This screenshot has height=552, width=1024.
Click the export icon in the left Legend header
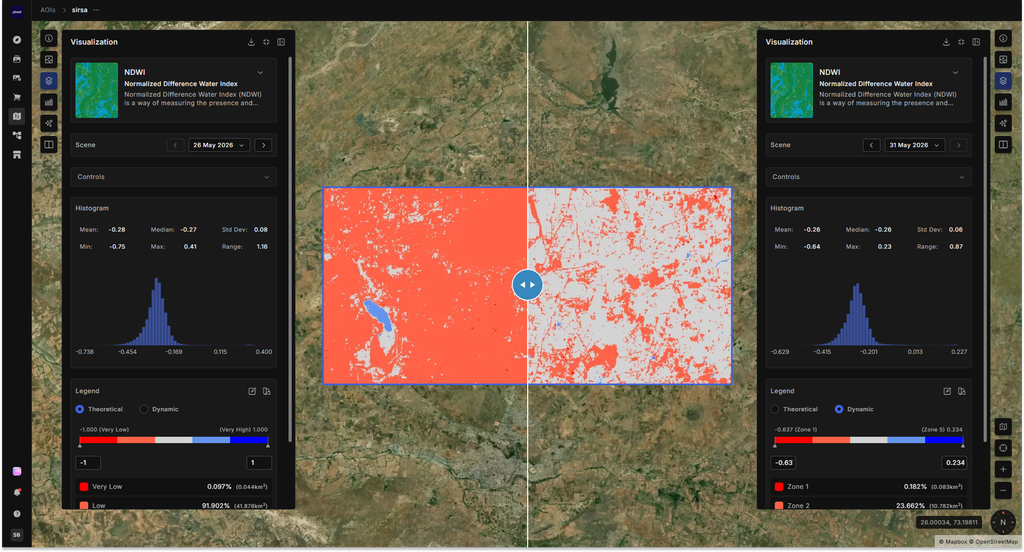point(252,391)
